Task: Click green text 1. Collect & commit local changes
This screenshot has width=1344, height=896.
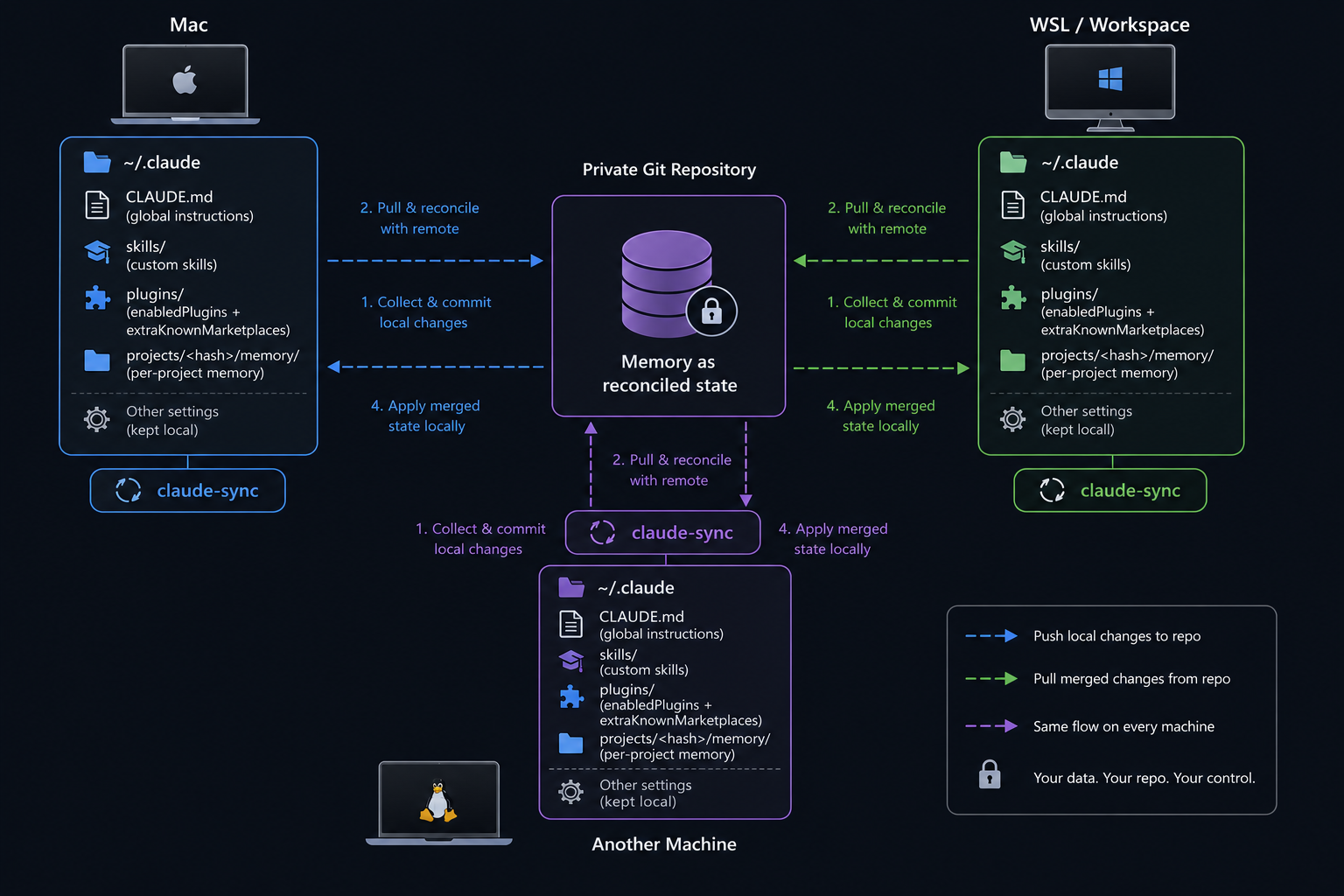Action: click(x=892, y=312)
